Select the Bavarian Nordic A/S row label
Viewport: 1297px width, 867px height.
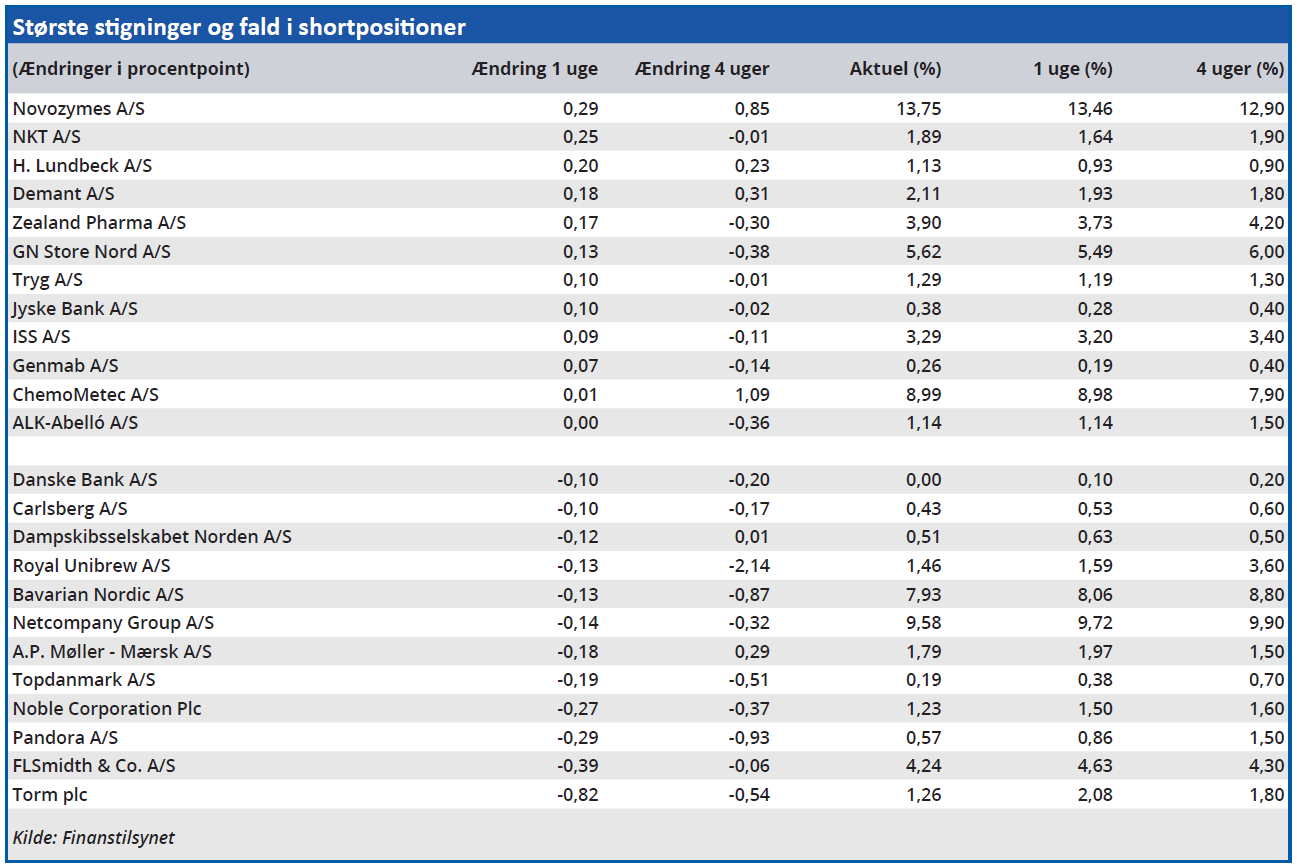[x=98, y=594]
